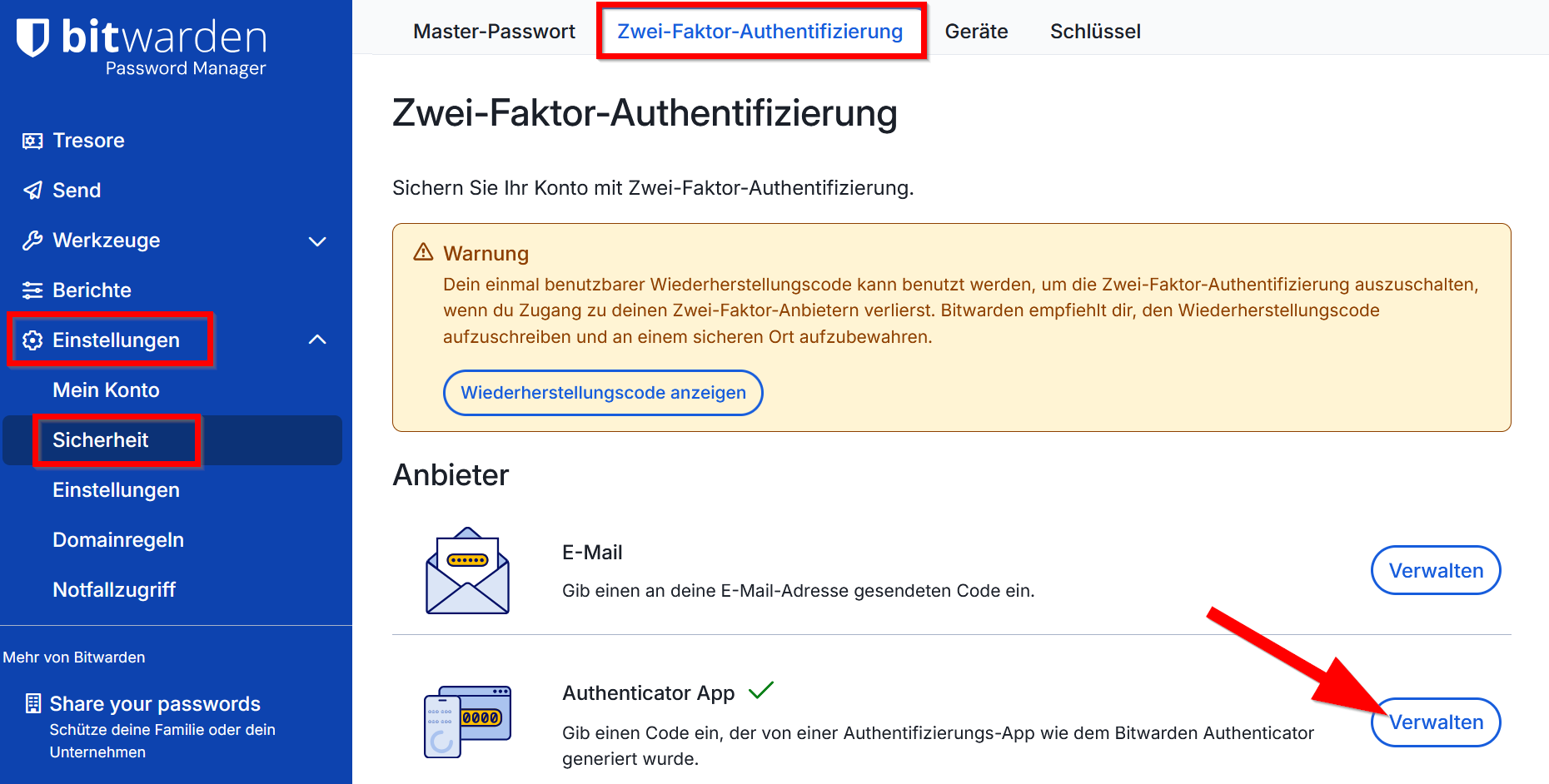Open Mein Konto in sidebar
Screen dimensions: 1549x784
click(106, 390)
